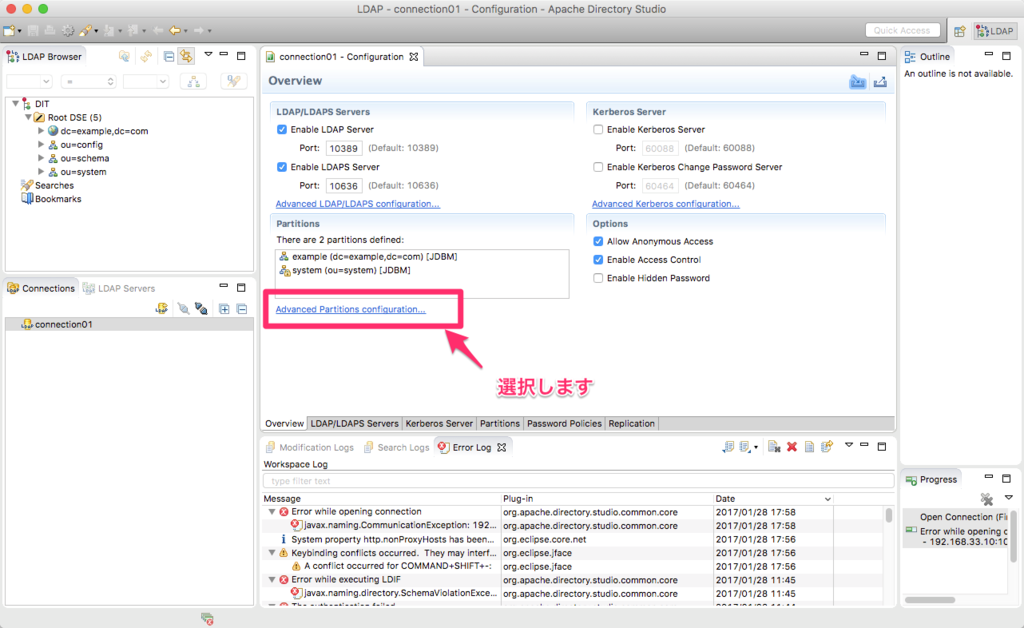Click the settings gear icon in the toolbar

68,31
